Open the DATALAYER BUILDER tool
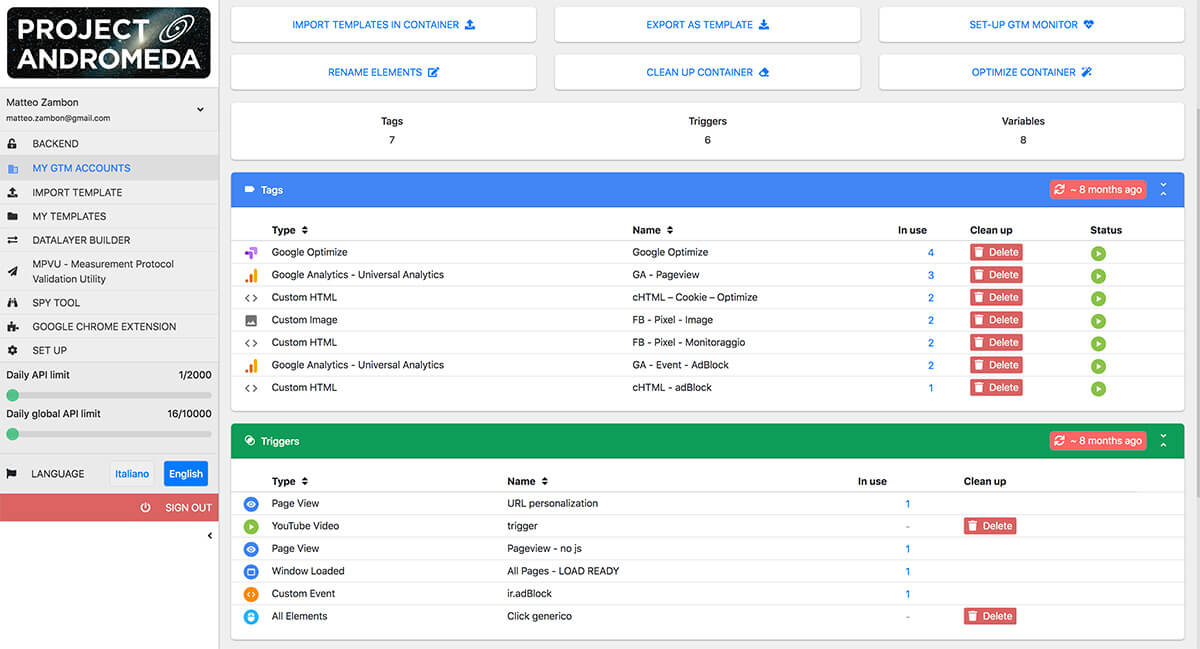Screen dimensions: 1200x649 109,240
